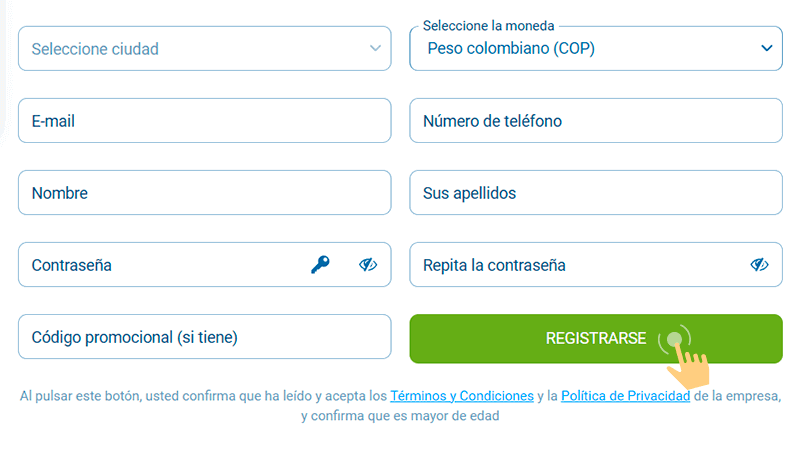Viewport: 800px width, 450px height.
Task: Select the Peso colombiano (COP) value
Action: [510, 49]
